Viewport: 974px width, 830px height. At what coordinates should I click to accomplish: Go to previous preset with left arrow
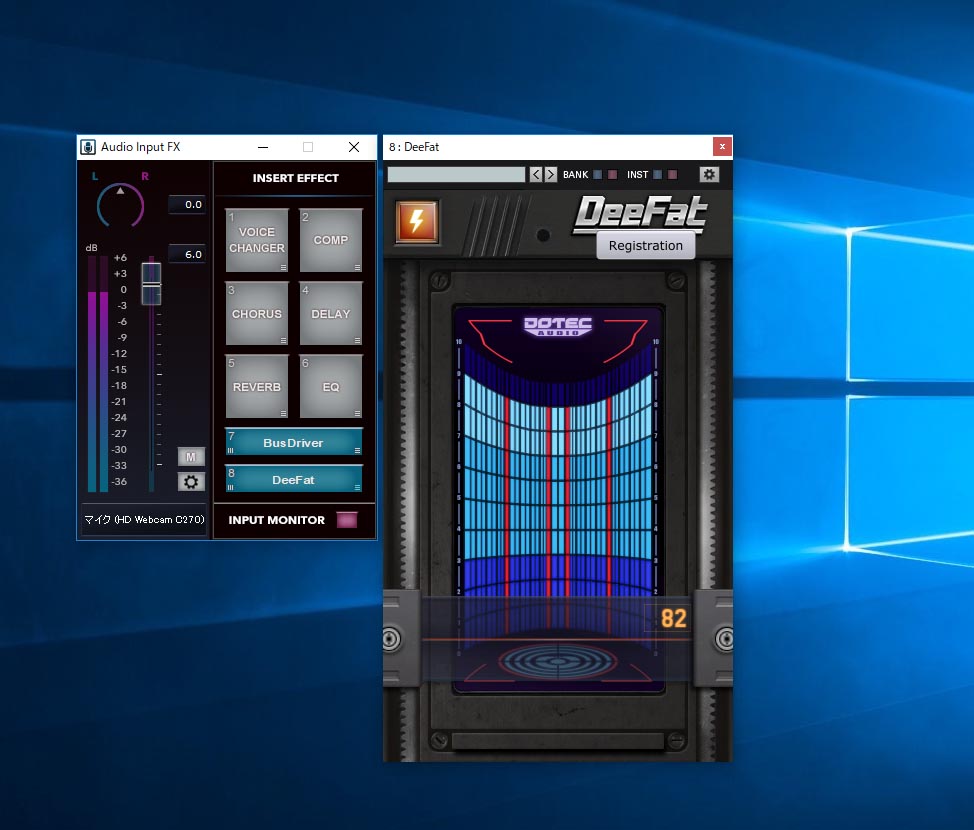coord(536,175)
